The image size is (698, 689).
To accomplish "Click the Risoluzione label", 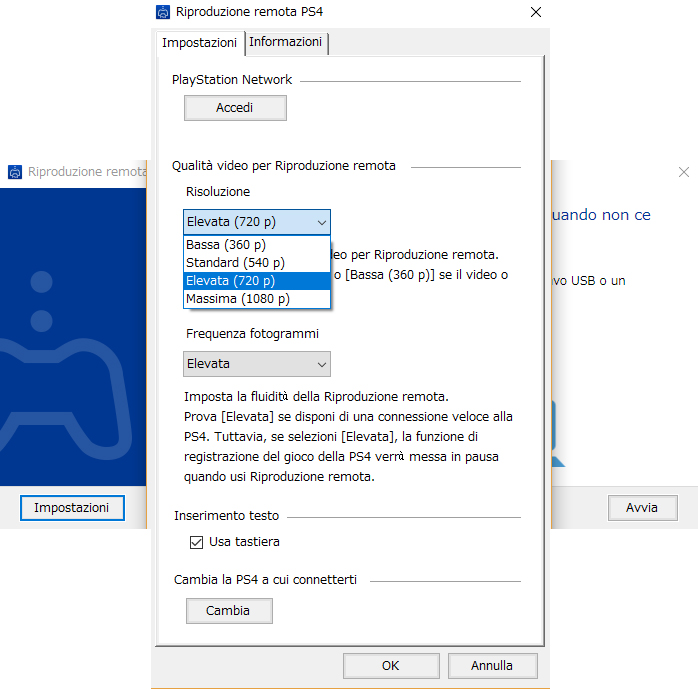I will [218, 192].
